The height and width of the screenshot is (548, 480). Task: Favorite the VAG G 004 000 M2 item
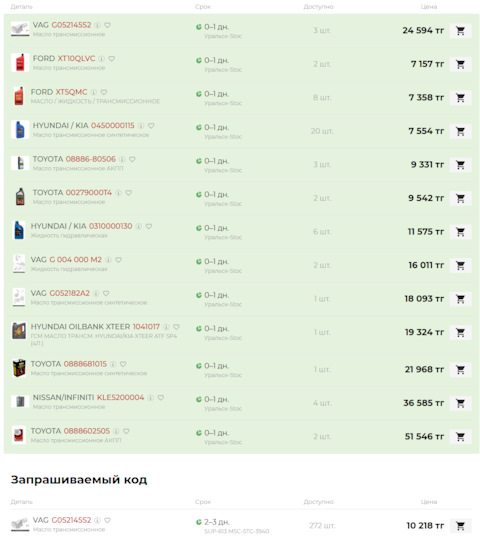(119, 260)
